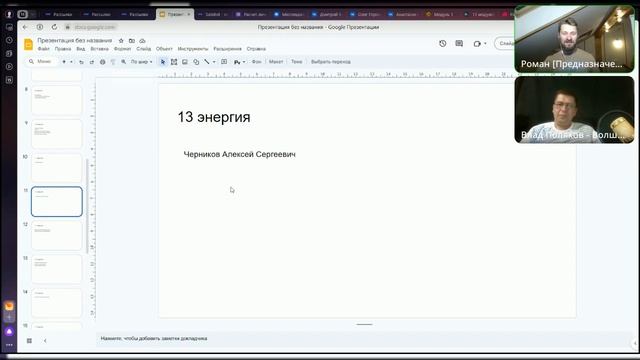Open the Формат menu
The height and width of the screenshot is (360, 640).
[x=122, y=49]
